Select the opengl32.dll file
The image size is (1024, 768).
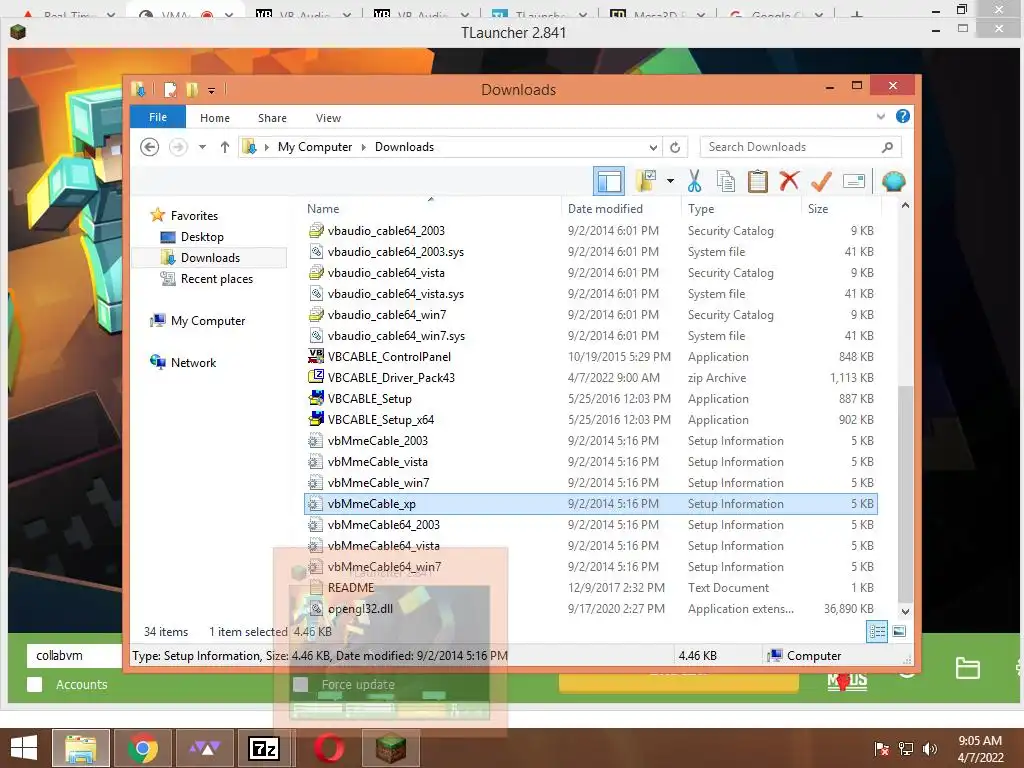(x=590, y=609)
